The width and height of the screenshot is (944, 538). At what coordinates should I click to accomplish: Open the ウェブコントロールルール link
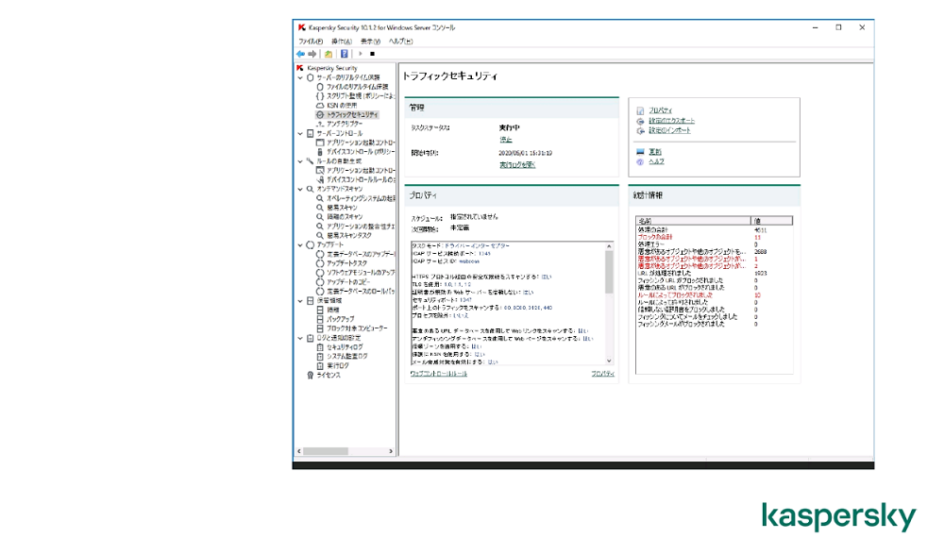point(438,374)
